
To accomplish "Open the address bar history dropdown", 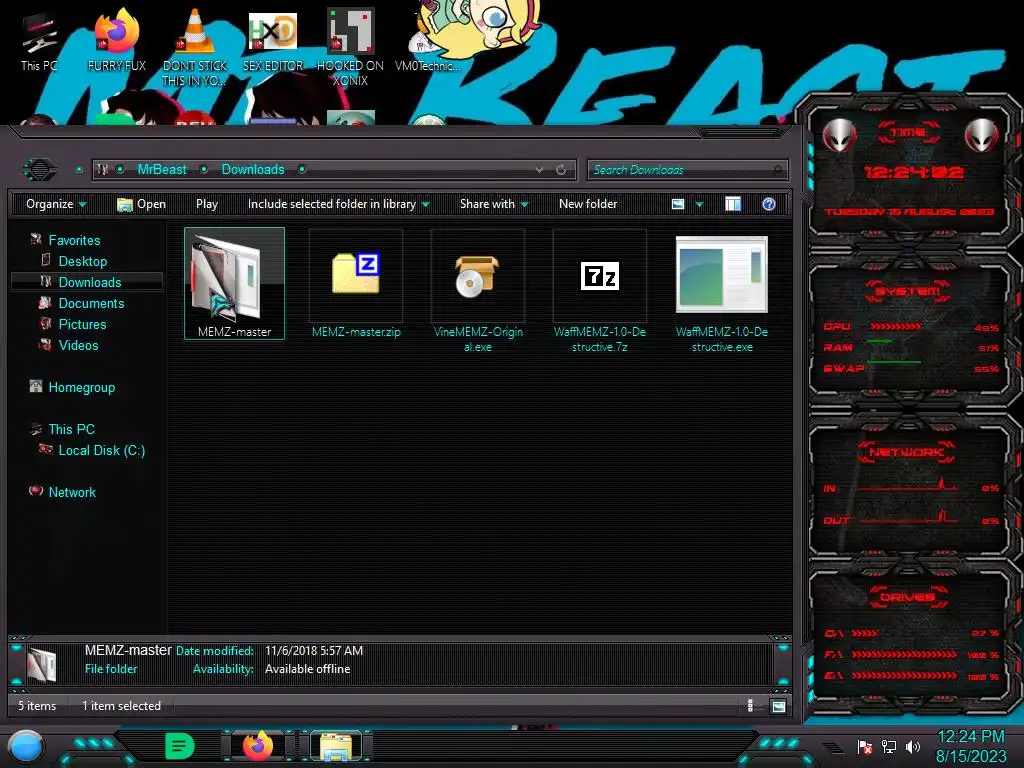I will 539,170.
